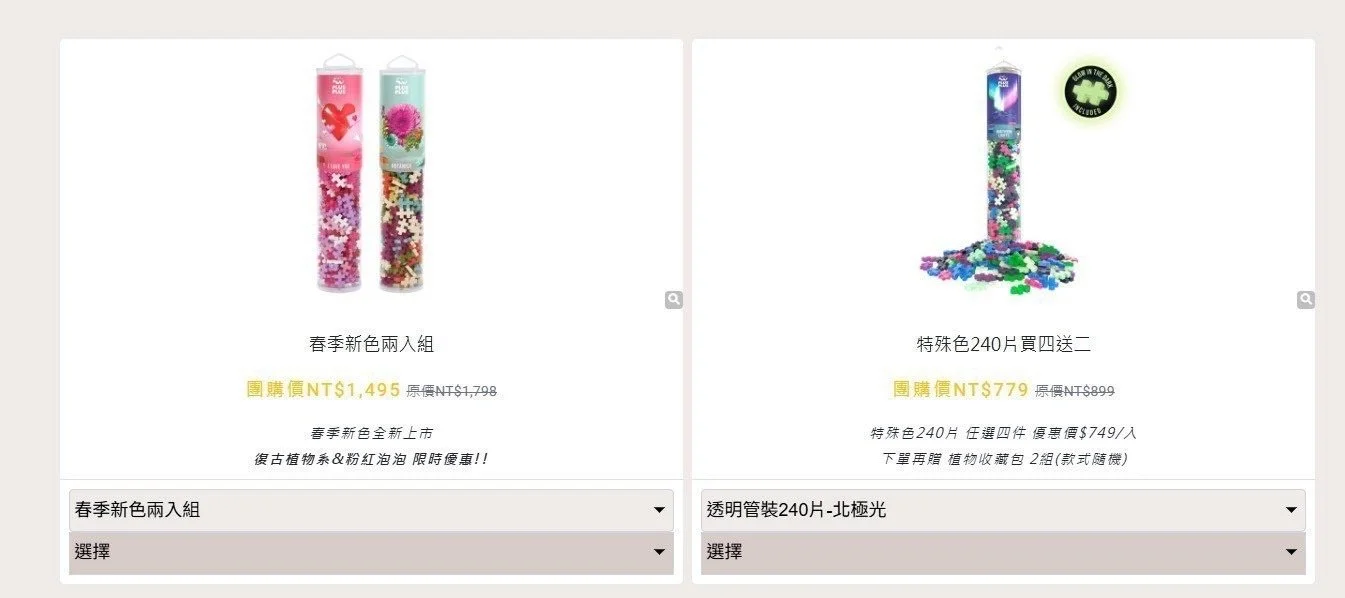Click the 春季新色兩入組 product title
1345x598 pixels.
pos(371,344)
